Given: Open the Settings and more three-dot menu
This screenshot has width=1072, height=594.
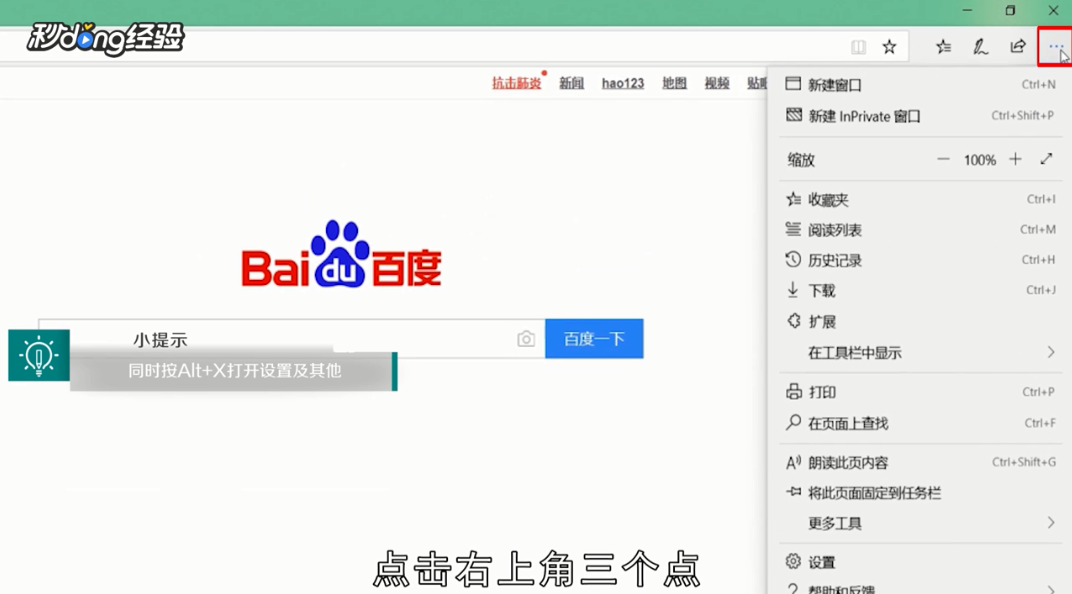Looking at the screenshot, I should tap(1054, 46).
